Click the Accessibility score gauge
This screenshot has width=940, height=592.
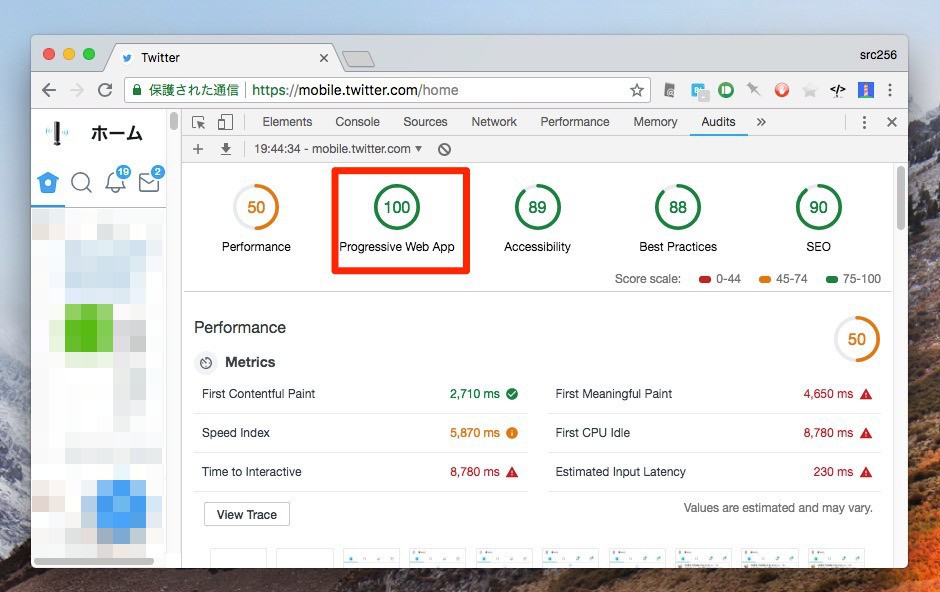click(537, 208)
